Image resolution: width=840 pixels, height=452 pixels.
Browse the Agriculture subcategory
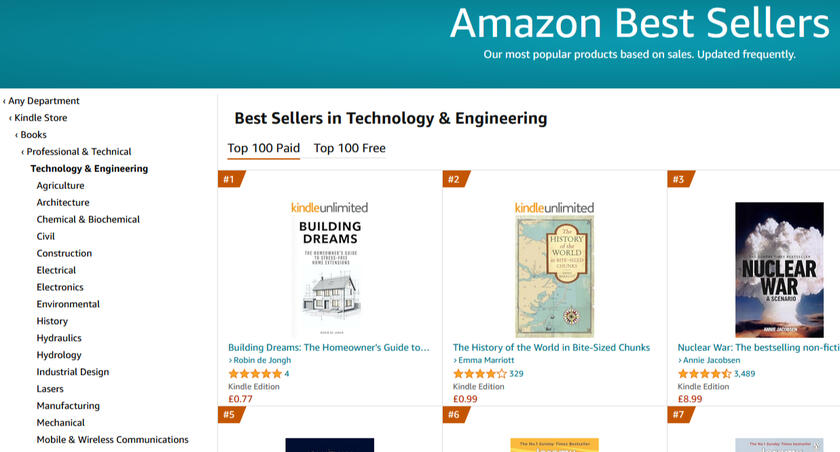tap(60, 186)
